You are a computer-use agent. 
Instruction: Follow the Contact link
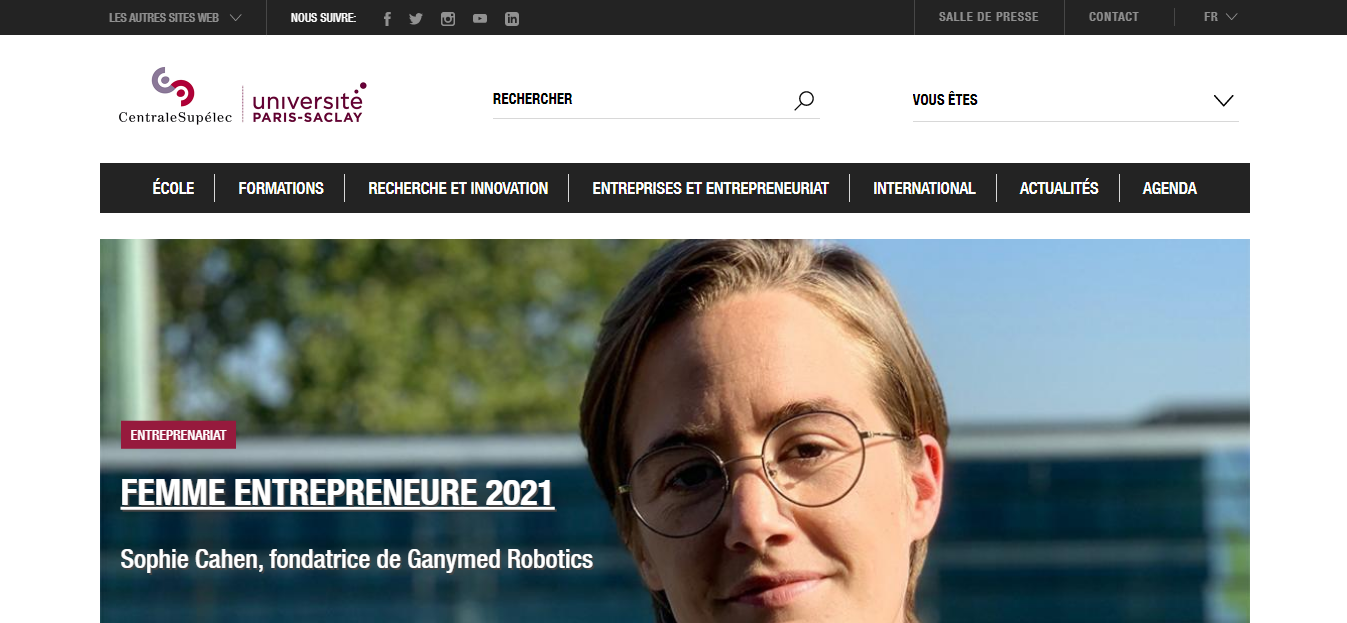coord(1113,17)
